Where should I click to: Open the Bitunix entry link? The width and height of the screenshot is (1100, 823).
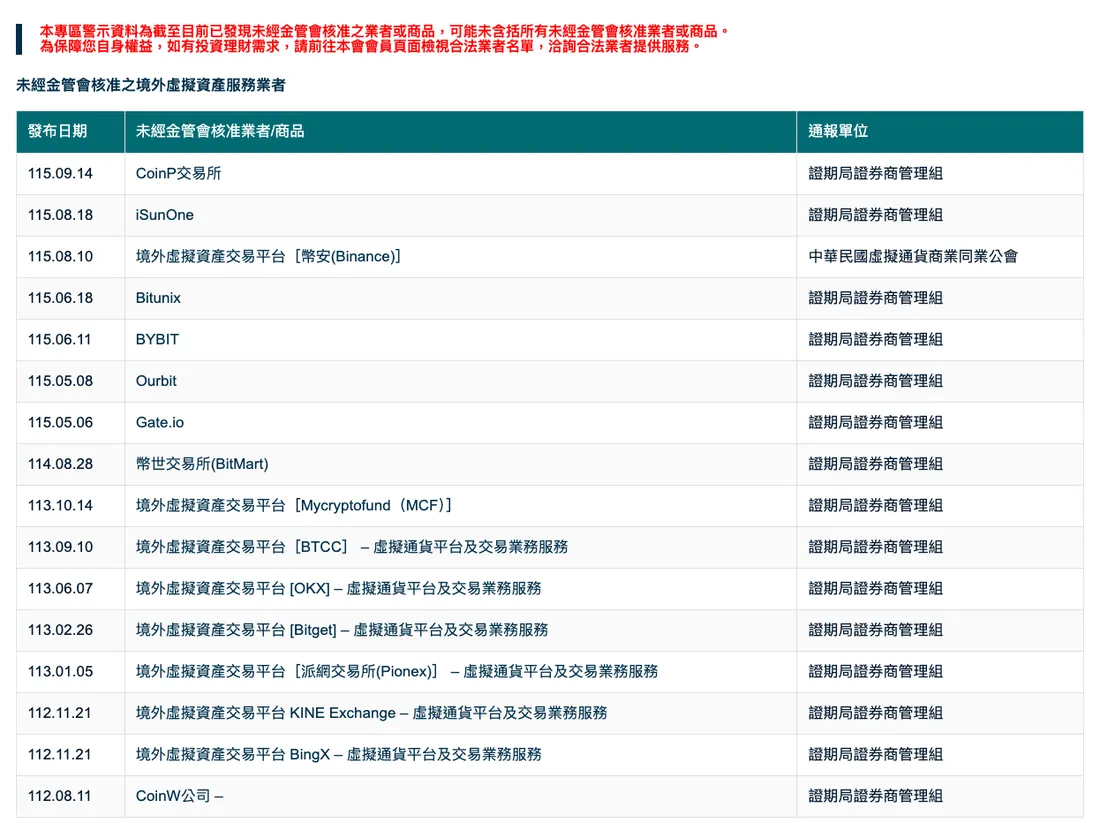coord(158,297)
